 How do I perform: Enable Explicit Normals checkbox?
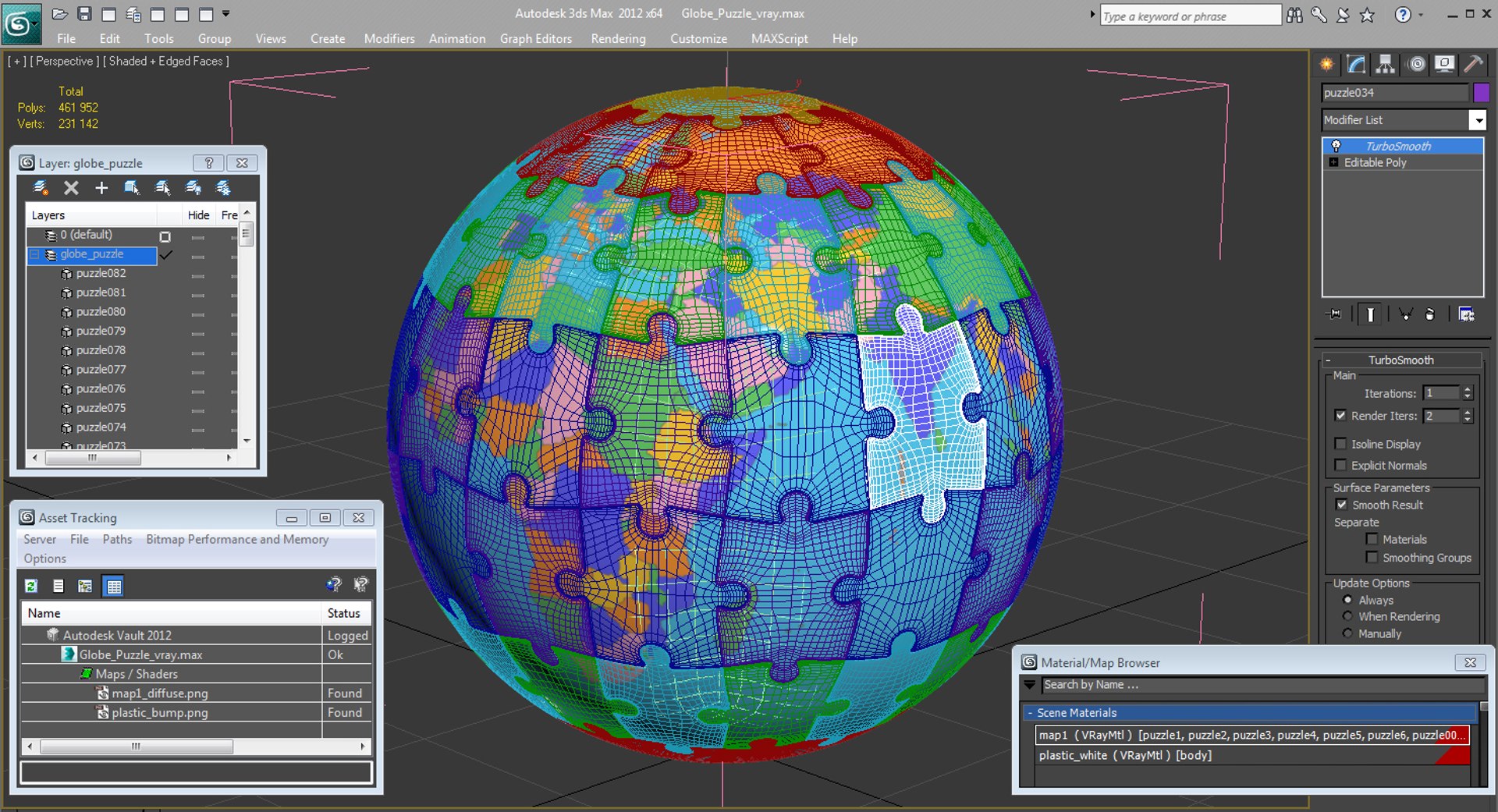[1340, 465]
